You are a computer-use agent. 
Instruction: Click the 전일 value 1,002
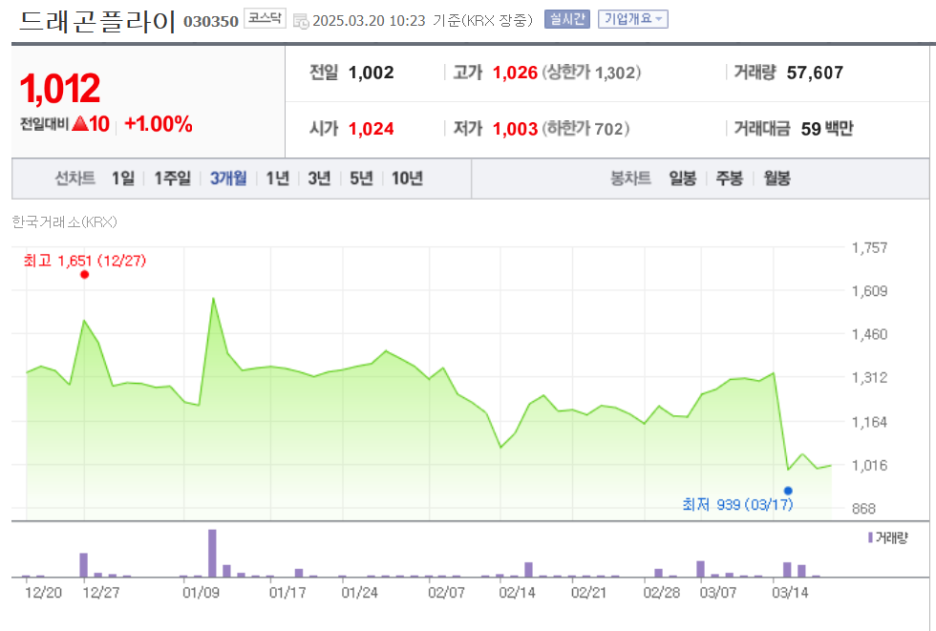371,73
